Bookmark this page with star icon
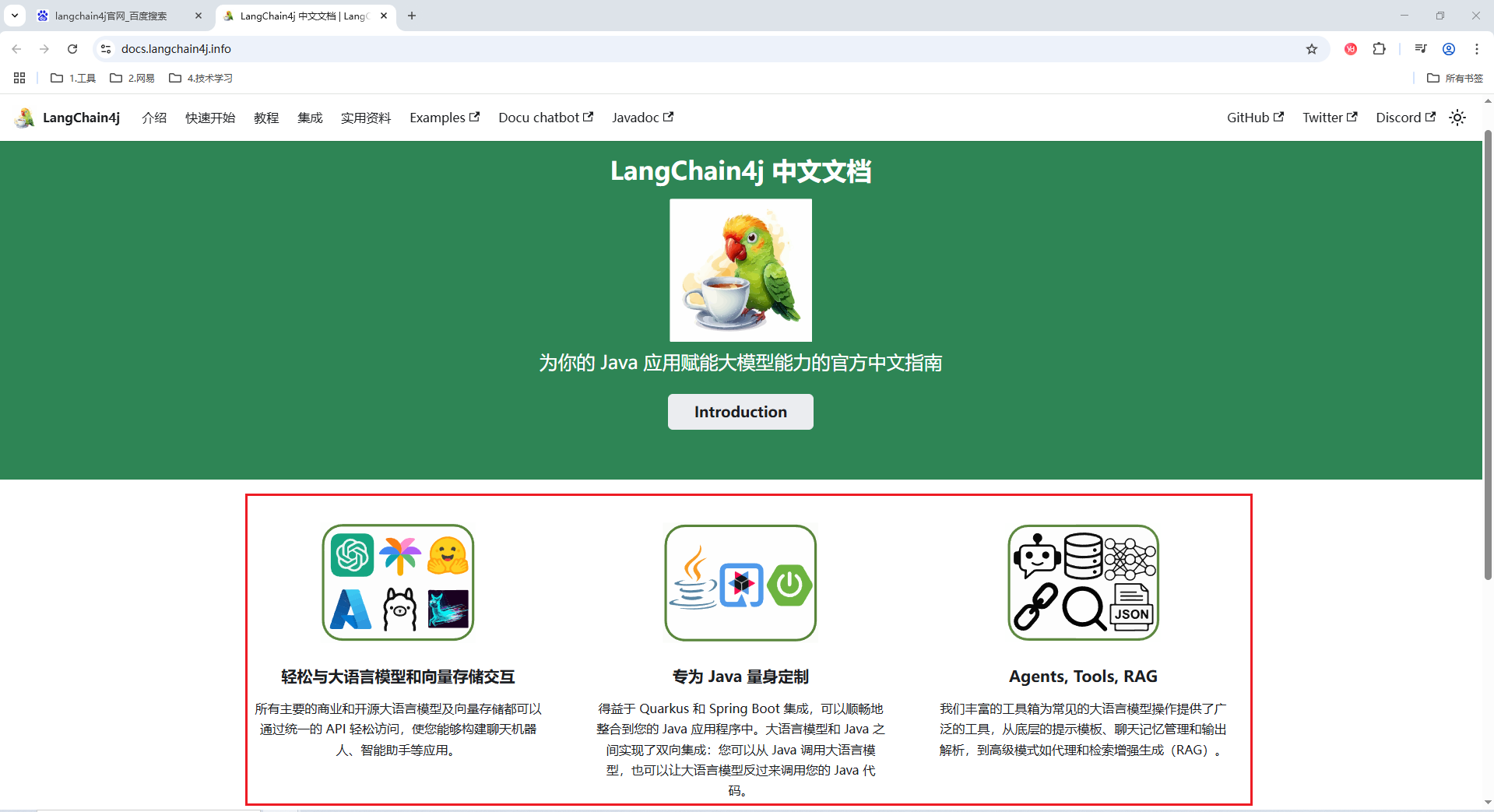Image resolution: width=1494 pixels, height=812 pixels. coord(1312,49)
